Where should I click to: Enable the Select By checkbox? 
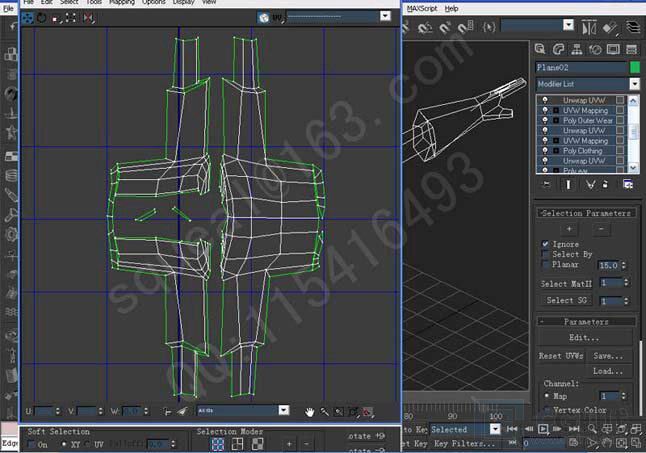(x=545, y=254)
